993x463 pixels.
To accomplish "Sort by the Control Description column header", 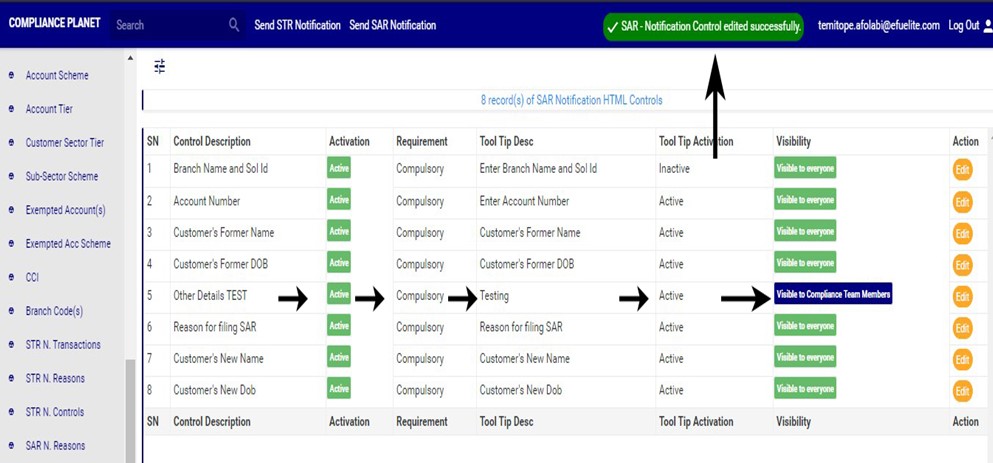I will coord(212,142).
